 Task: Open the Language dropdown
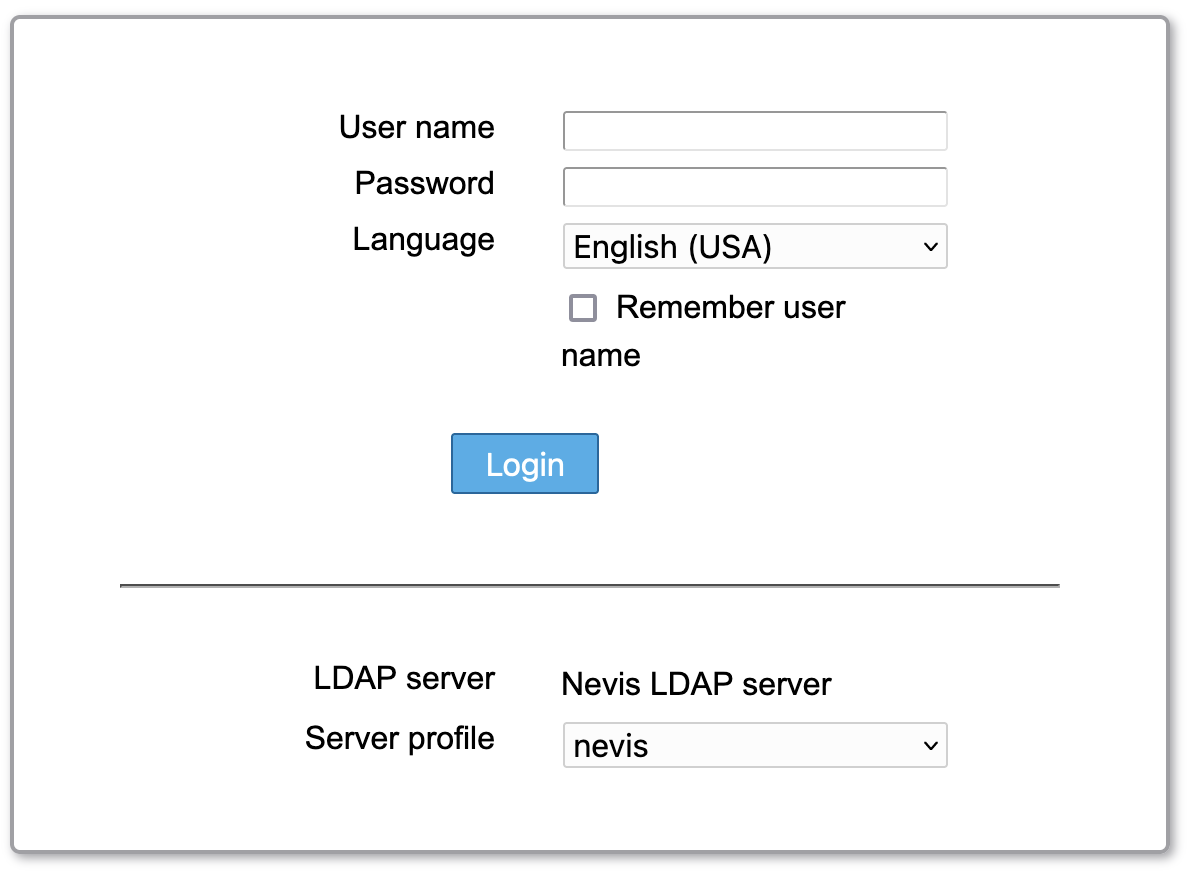pos(754,247)
